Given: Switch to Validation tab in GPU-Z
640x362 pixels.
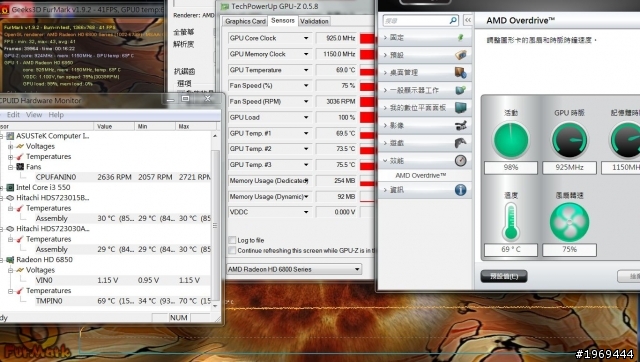Looking at the screenshot, I should [314, 21].
